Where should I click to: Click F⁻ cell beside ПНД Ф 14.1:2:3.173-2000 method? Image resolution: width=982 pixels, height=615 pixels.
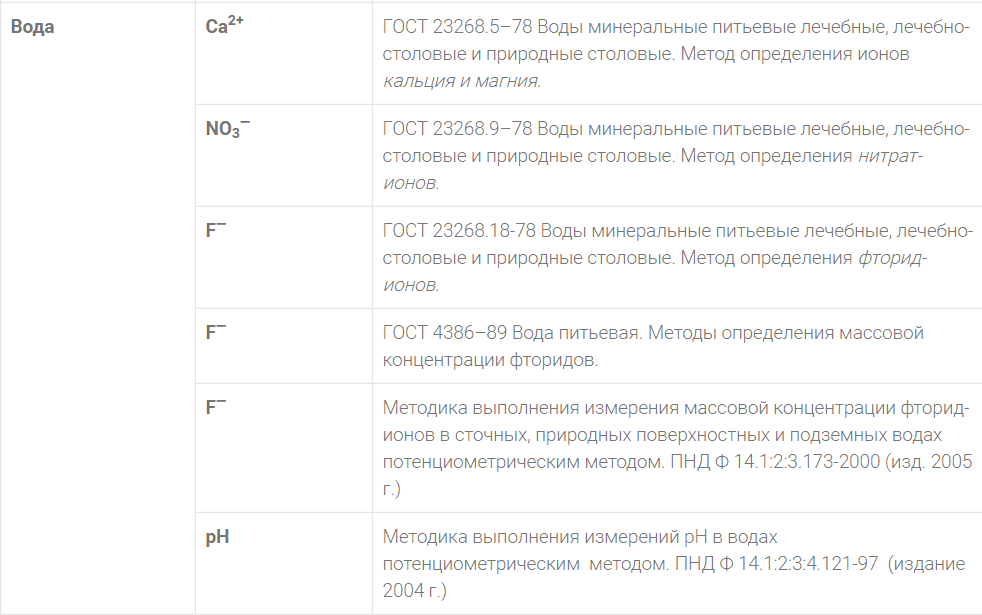(x=216, y=408)
